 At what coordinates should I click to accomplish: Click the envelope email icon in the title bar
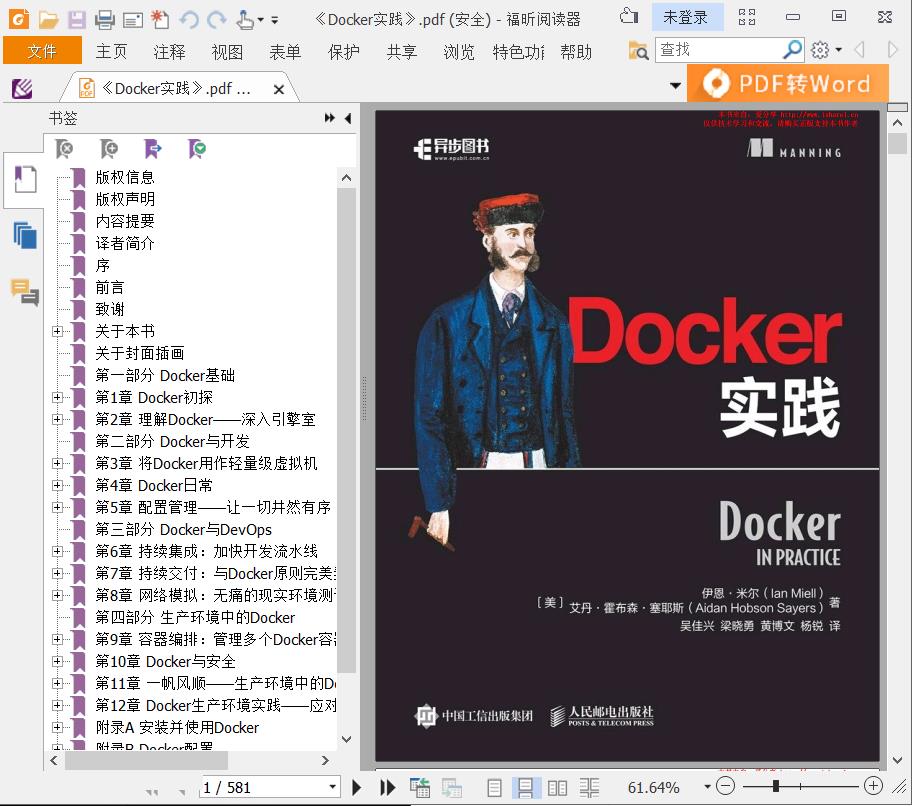pyautogui.click(x=132, y=21)
